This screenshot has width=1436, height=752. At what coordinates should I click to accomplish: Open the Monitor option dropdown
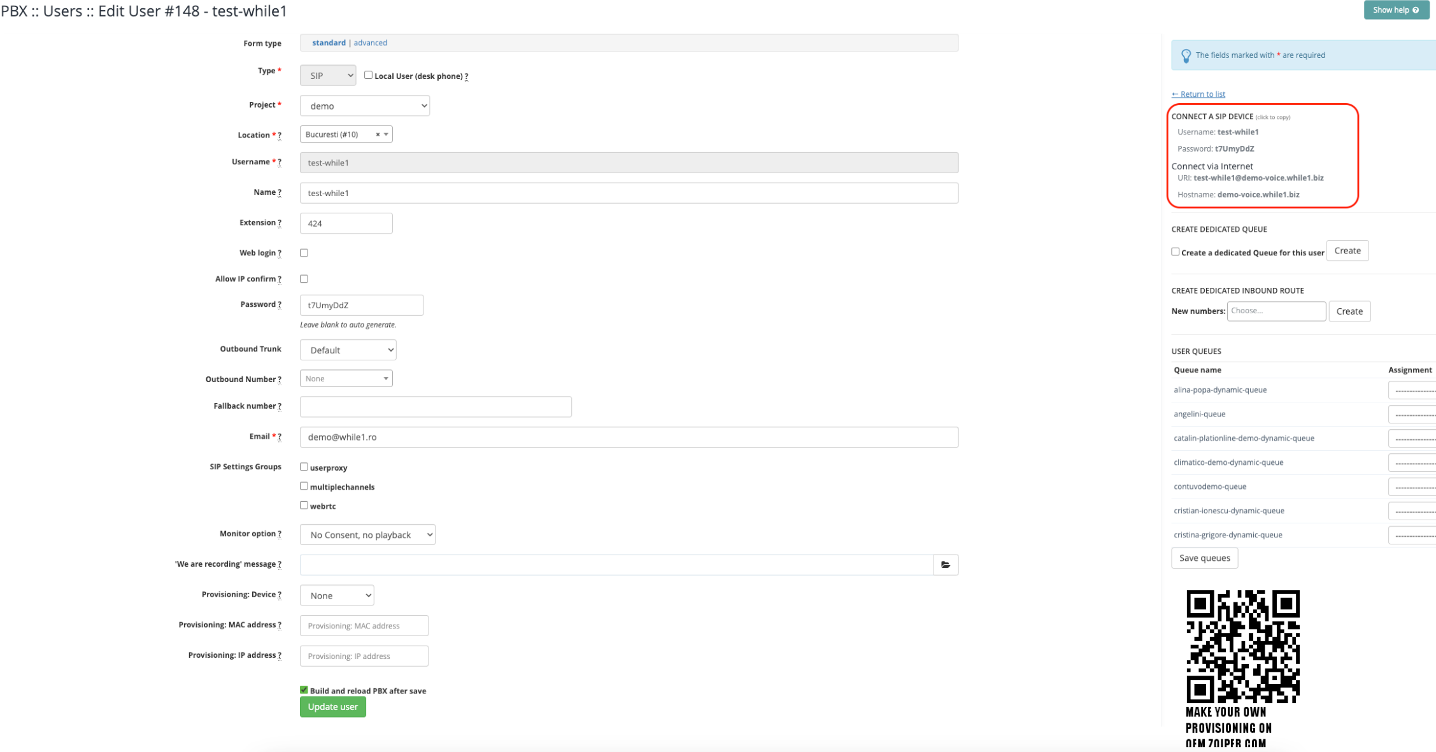click(367, 535)
